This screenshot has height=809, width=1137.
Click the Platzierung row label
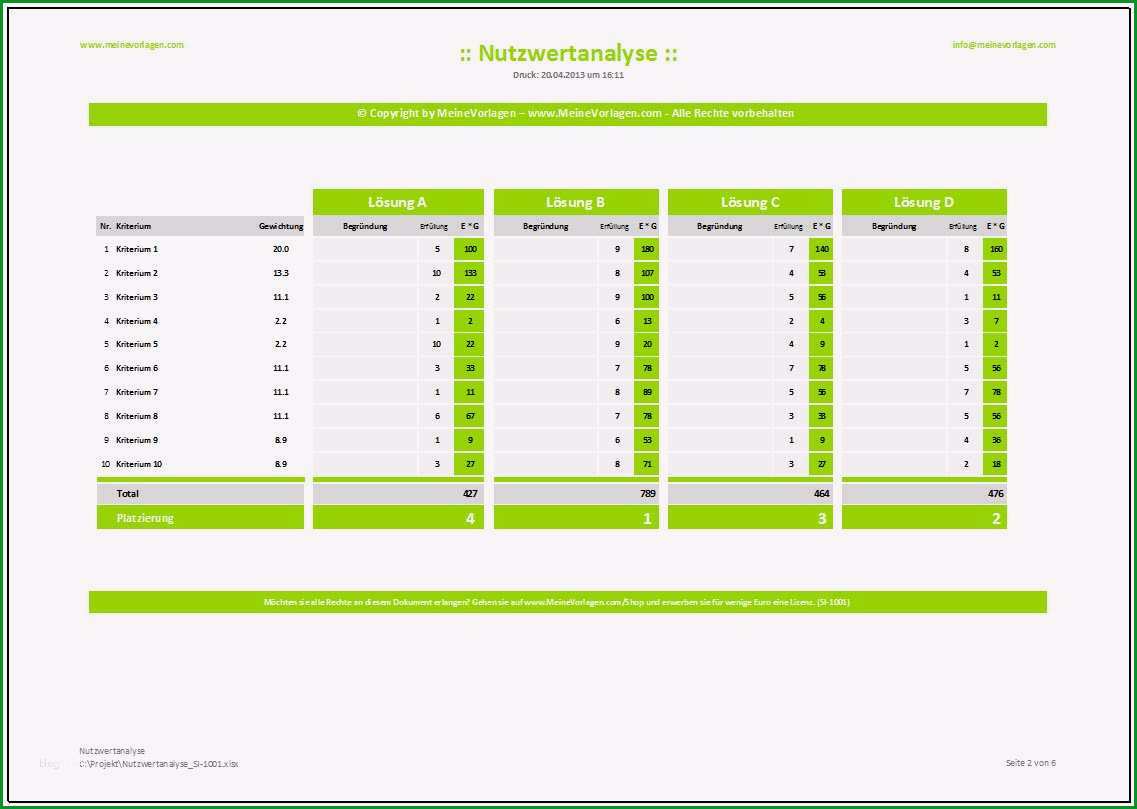(x=145, y=518)
